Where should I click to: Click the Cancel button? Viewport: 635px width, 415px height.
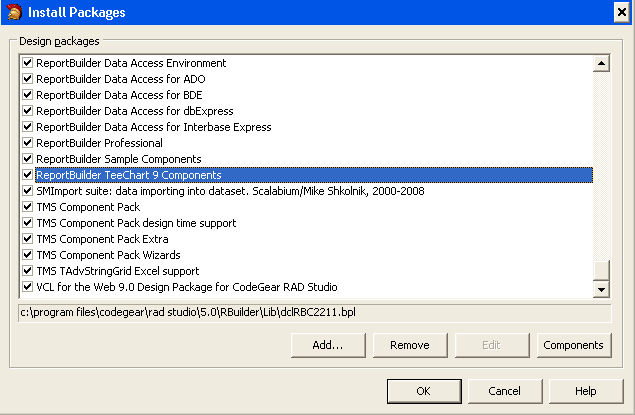[x=505, y=391]
